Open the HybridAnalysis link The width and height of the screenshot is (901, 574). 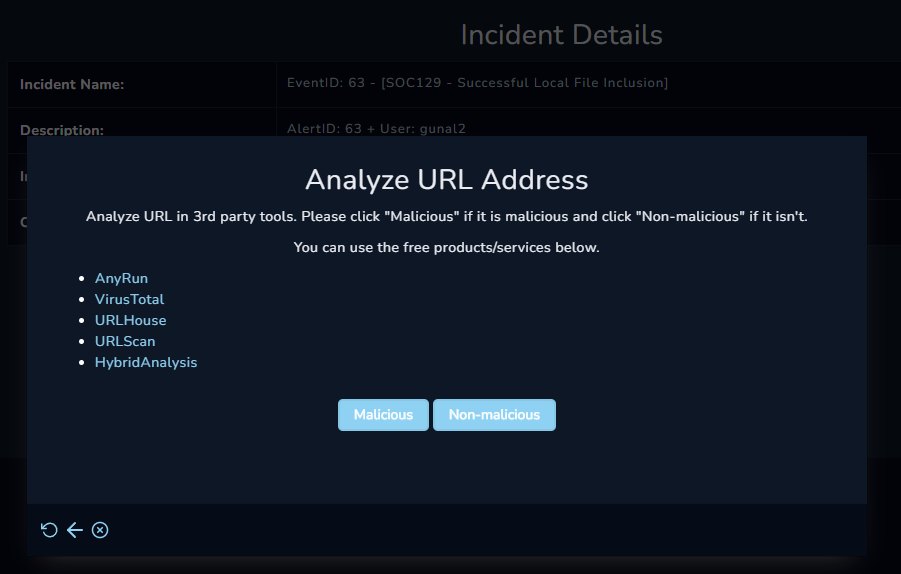(146, 363)
